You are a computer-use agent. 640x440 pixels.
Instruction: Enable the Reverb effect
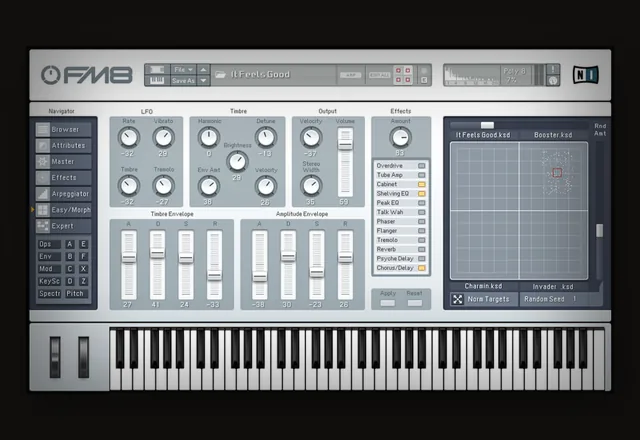click(x=422, y=249)
